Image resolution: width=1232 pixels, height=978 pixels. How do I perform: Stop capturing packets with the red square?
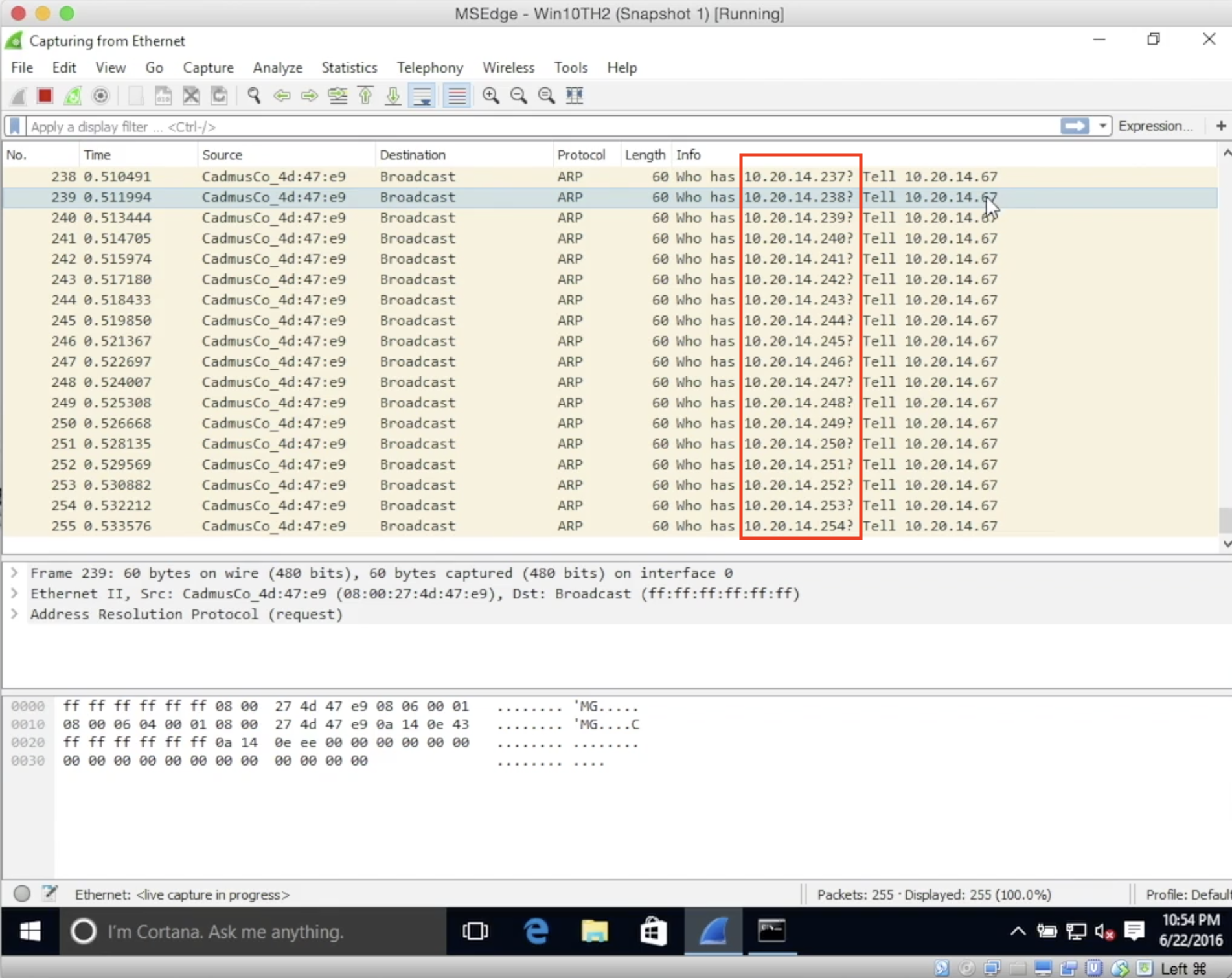pyautogui.click(x=45, y=96)
